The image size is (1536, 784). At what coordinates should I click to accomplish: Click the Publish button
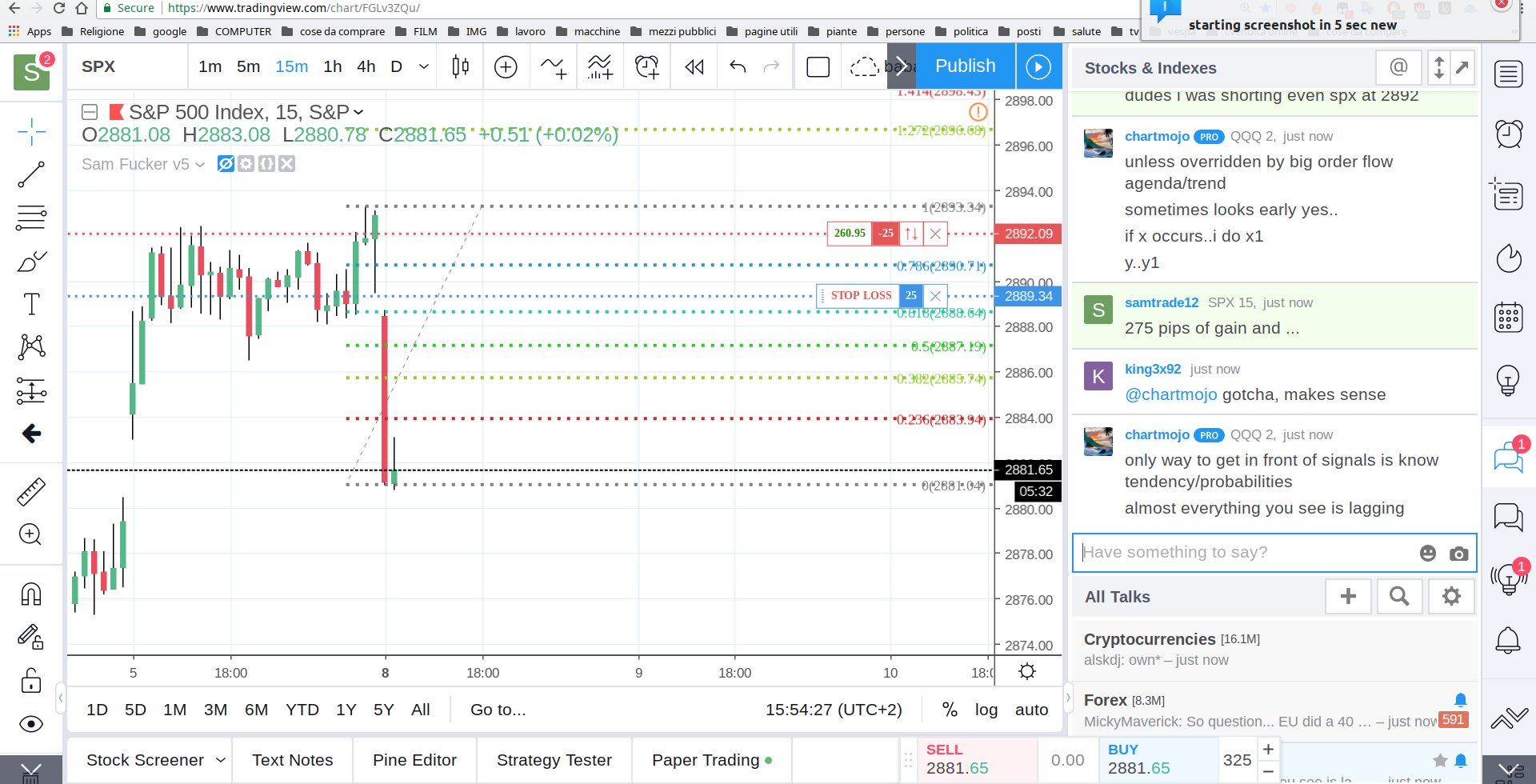click(x=966, y=66)
